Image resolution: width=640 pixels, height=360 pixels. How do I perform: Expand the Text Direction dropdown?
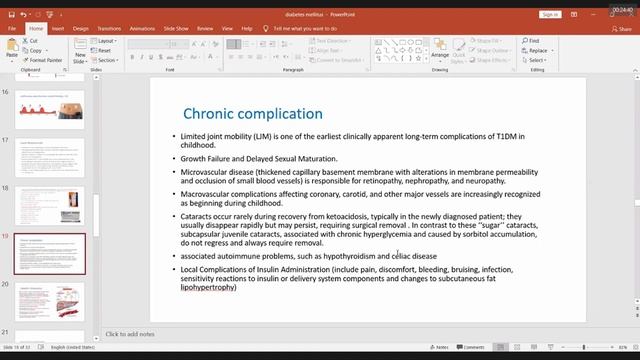click(x=330, y=41)
